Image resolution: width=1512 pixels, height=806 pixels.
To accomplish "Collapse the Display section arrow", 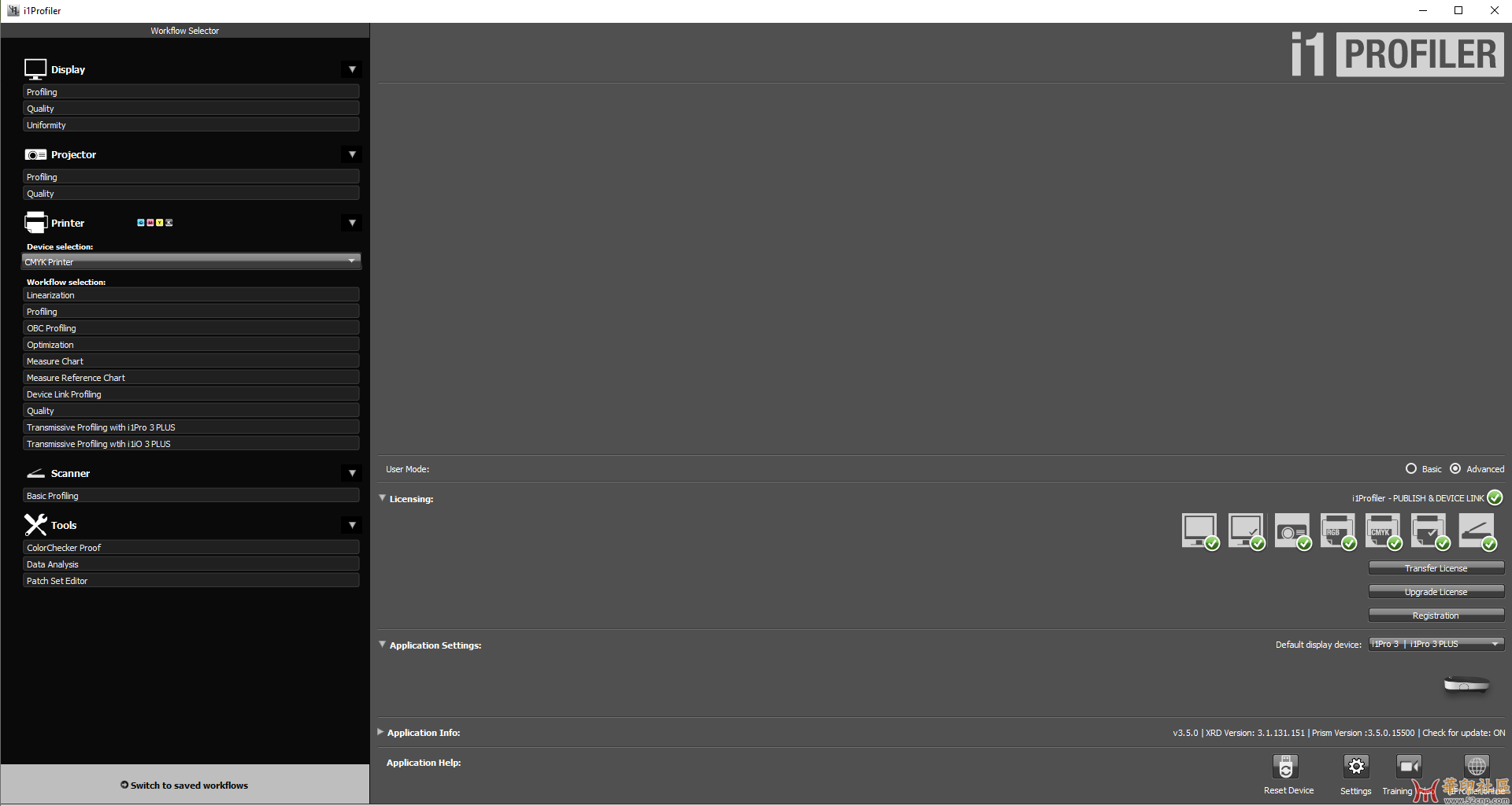I will pos(352,69).
